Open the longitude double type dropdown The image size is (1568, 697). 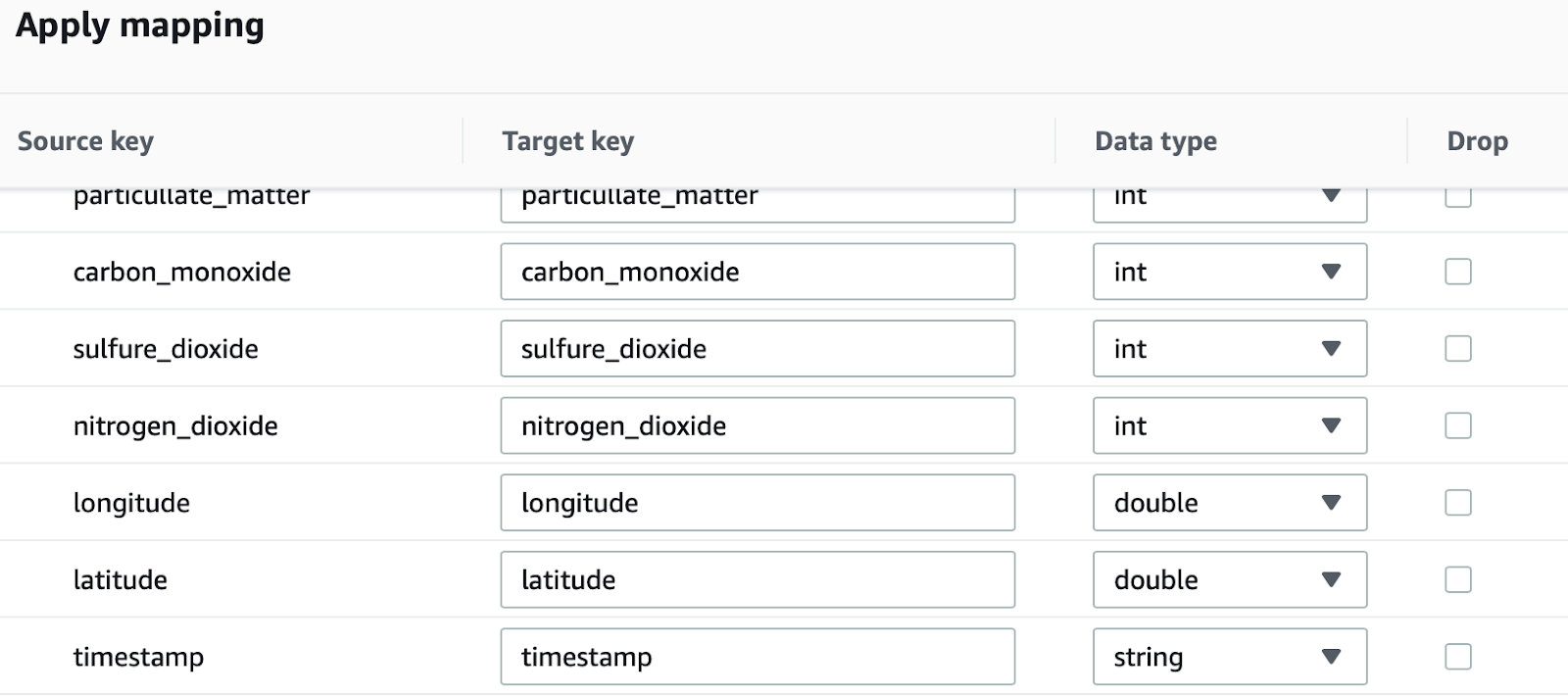(1229, 503)
